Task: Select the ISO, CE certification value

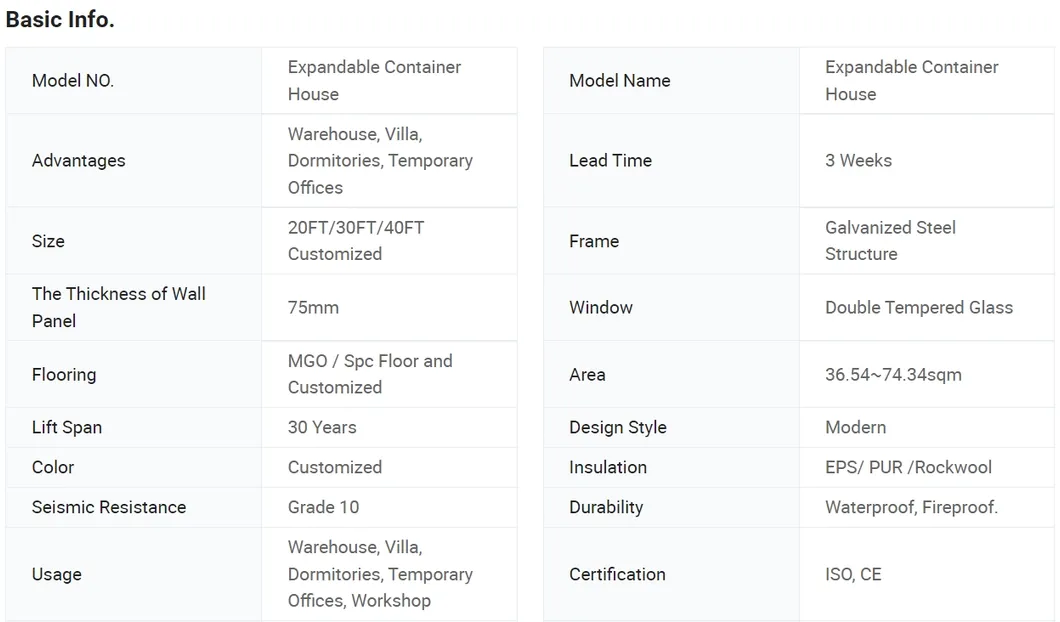Action: click(x=850, y=574)
